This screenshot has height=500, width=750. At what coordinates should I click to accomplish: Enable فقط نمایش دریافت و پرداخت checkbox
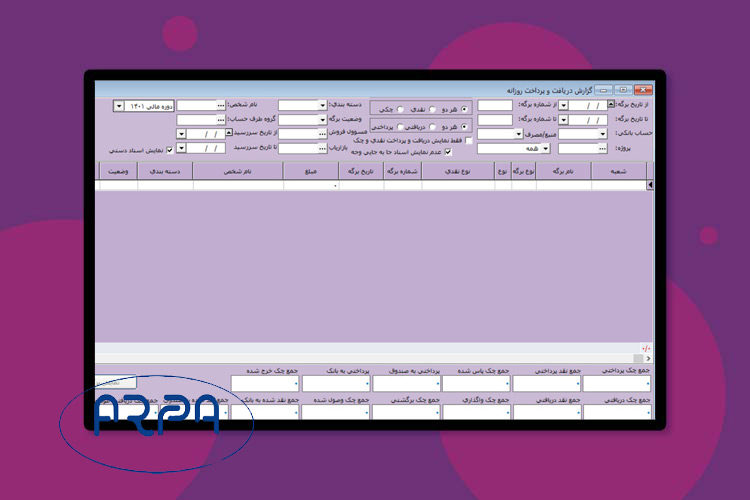[470, 141]
